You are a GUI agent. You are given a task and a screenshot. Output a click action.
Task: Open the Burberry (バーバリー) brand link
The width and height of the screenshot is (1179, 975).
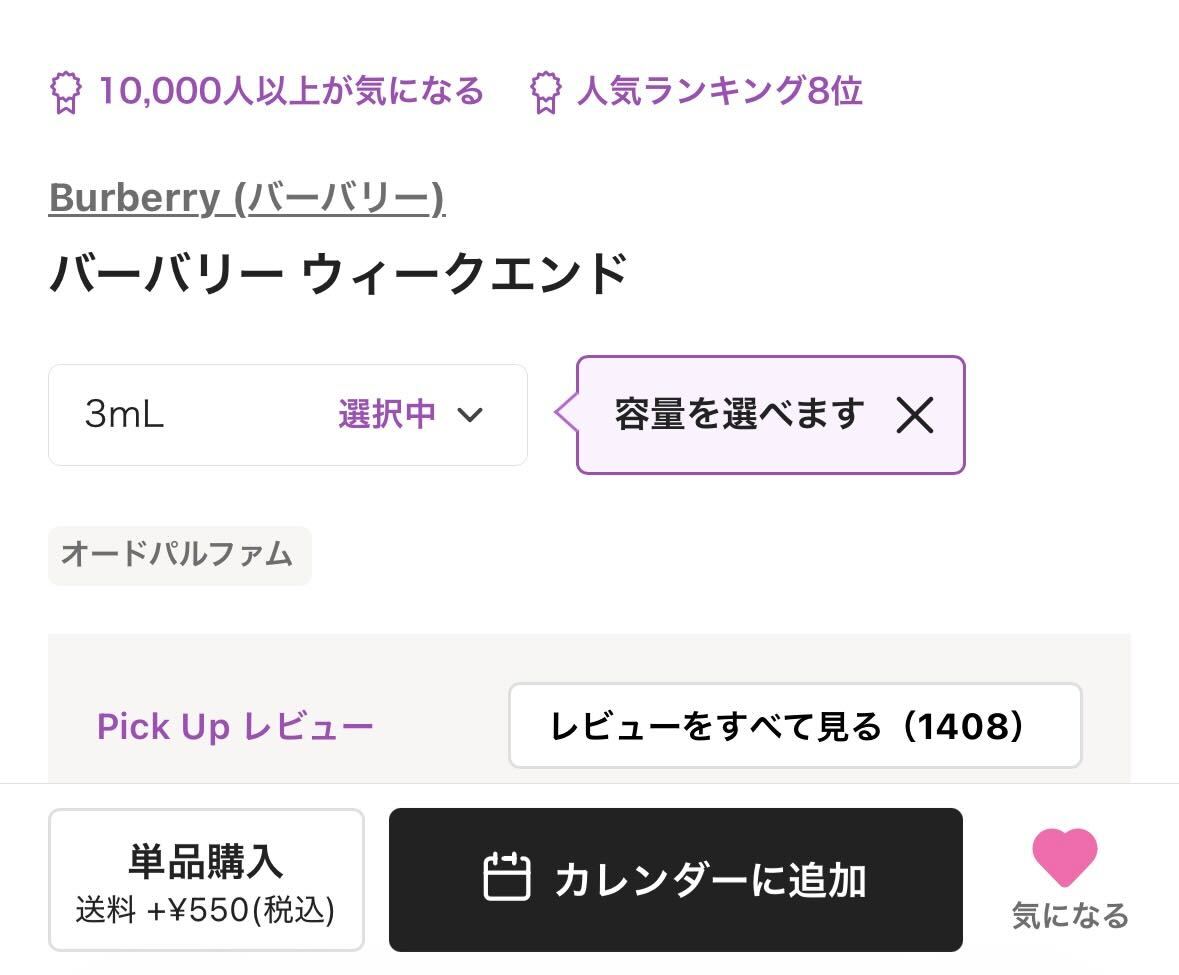tap(246, 198)
